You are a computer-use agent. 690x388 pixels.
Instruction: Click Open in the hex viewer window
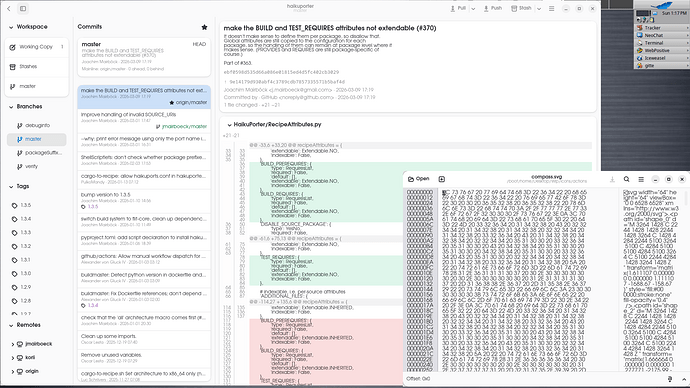coord(418,179)
